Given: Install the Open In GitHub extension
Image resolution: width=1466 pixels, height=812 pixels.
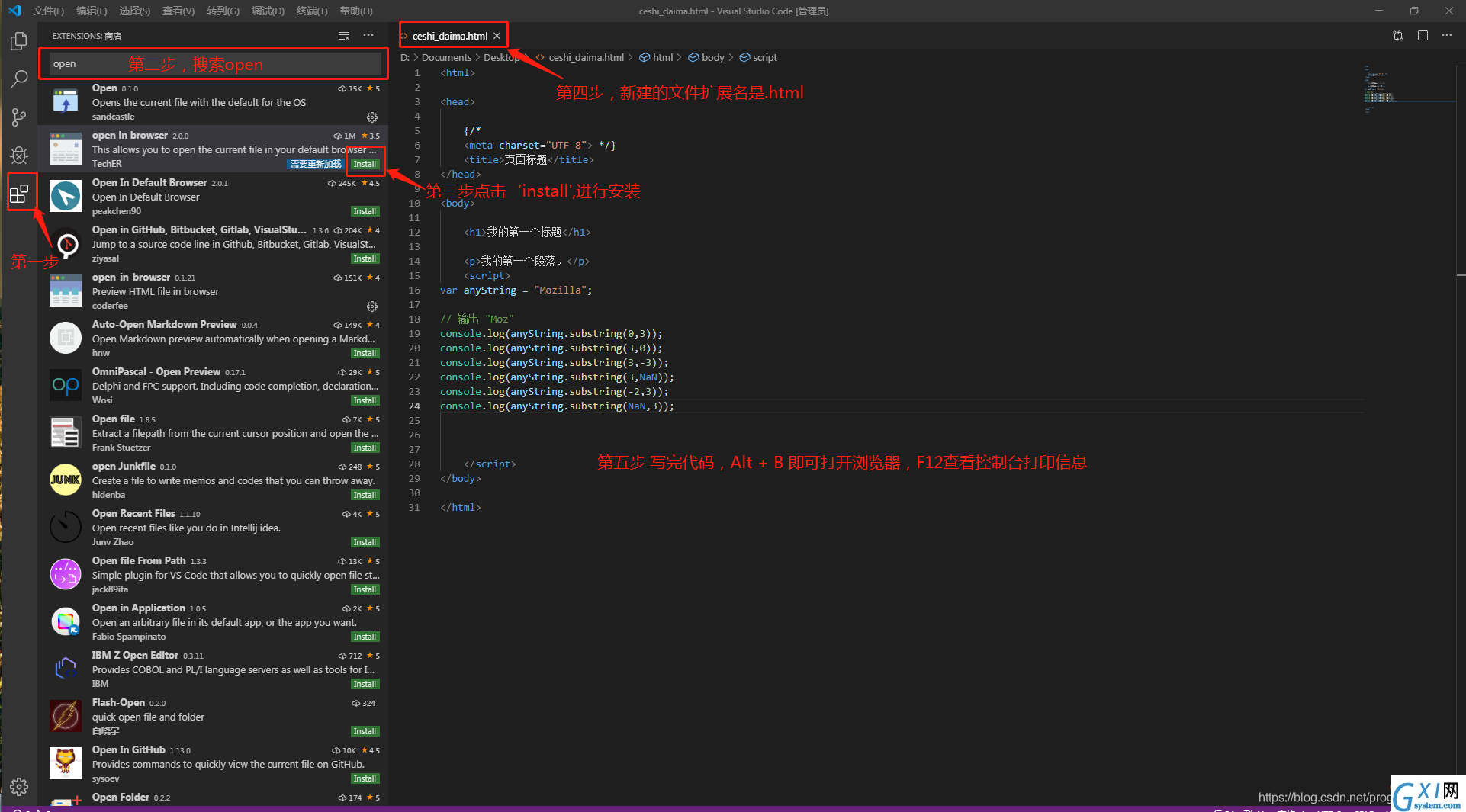Looking at the screenshot, I should (x=365, y=778).
